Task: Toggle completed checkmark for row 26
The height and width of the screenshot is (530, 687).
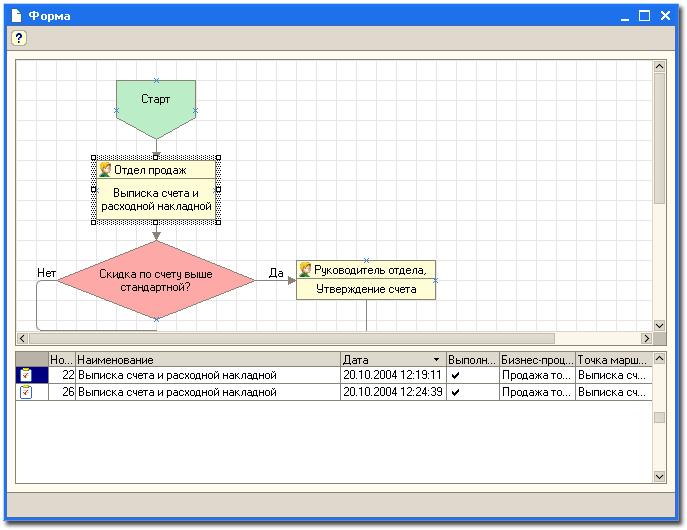Action: click(x=456, y=393)
